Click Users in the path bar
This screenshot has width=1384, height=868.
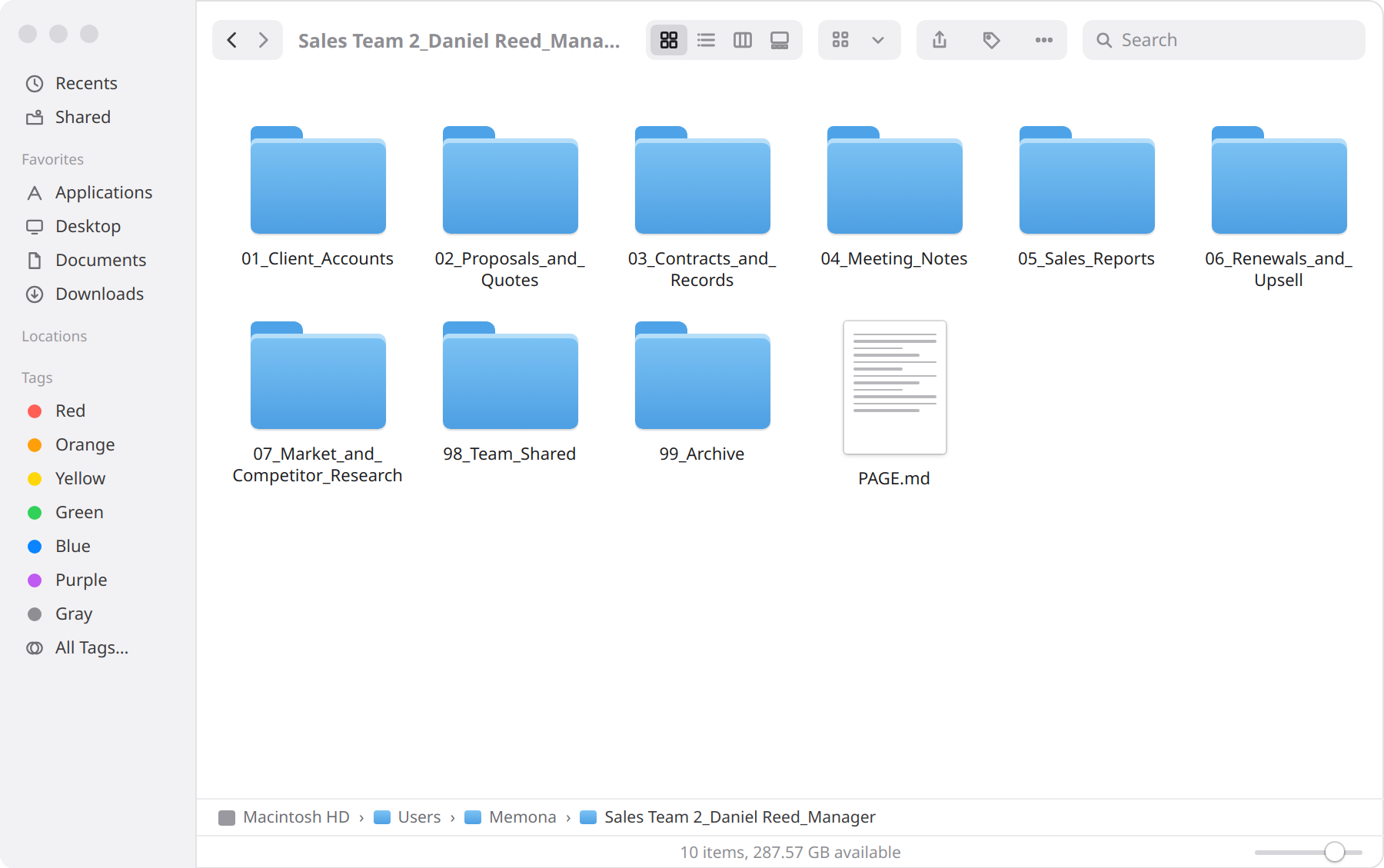click(408, 817)
